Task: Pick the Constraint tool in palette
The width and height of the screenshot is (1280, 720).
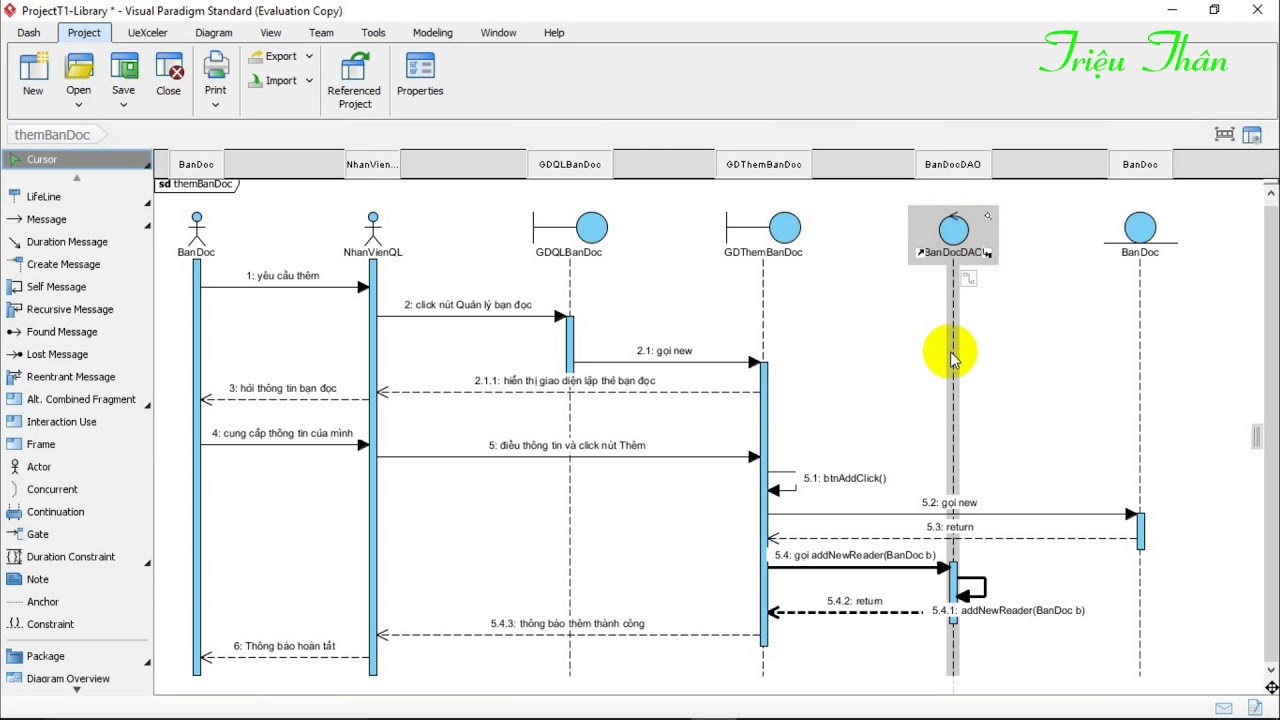Action: click(x=50, y=624)
